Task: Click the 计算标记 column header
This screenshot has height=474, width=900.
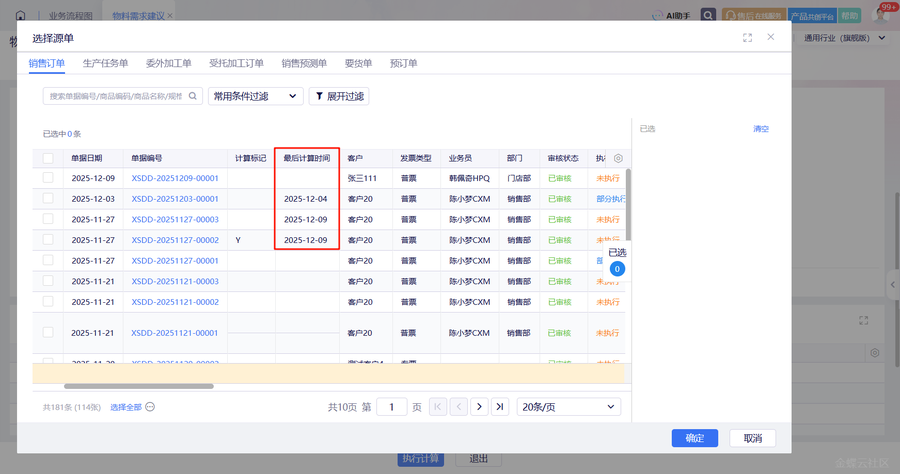Action: tap(251, 158)
